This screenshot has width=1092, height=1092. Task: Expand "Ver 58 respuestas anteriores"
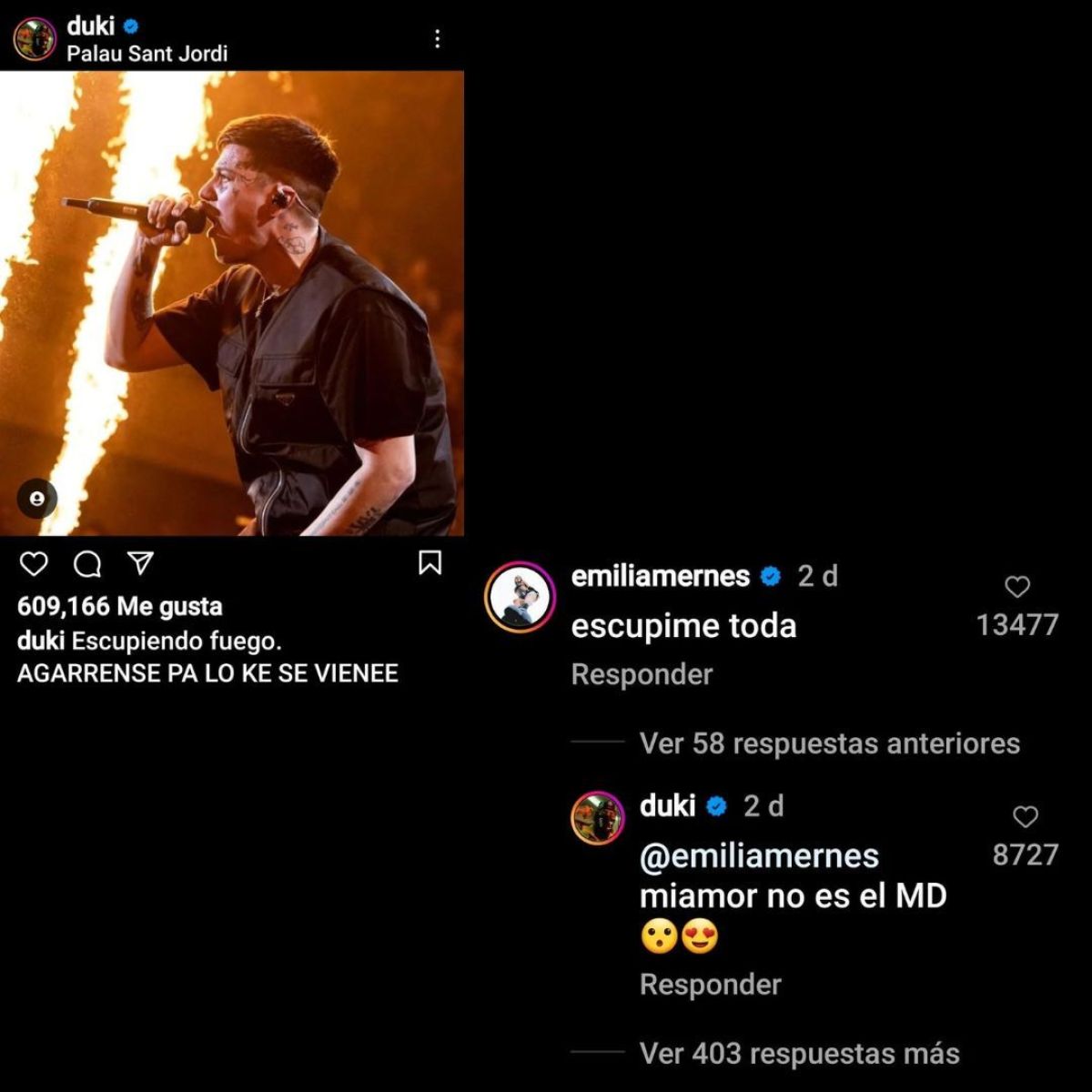[x=829, y=743]
